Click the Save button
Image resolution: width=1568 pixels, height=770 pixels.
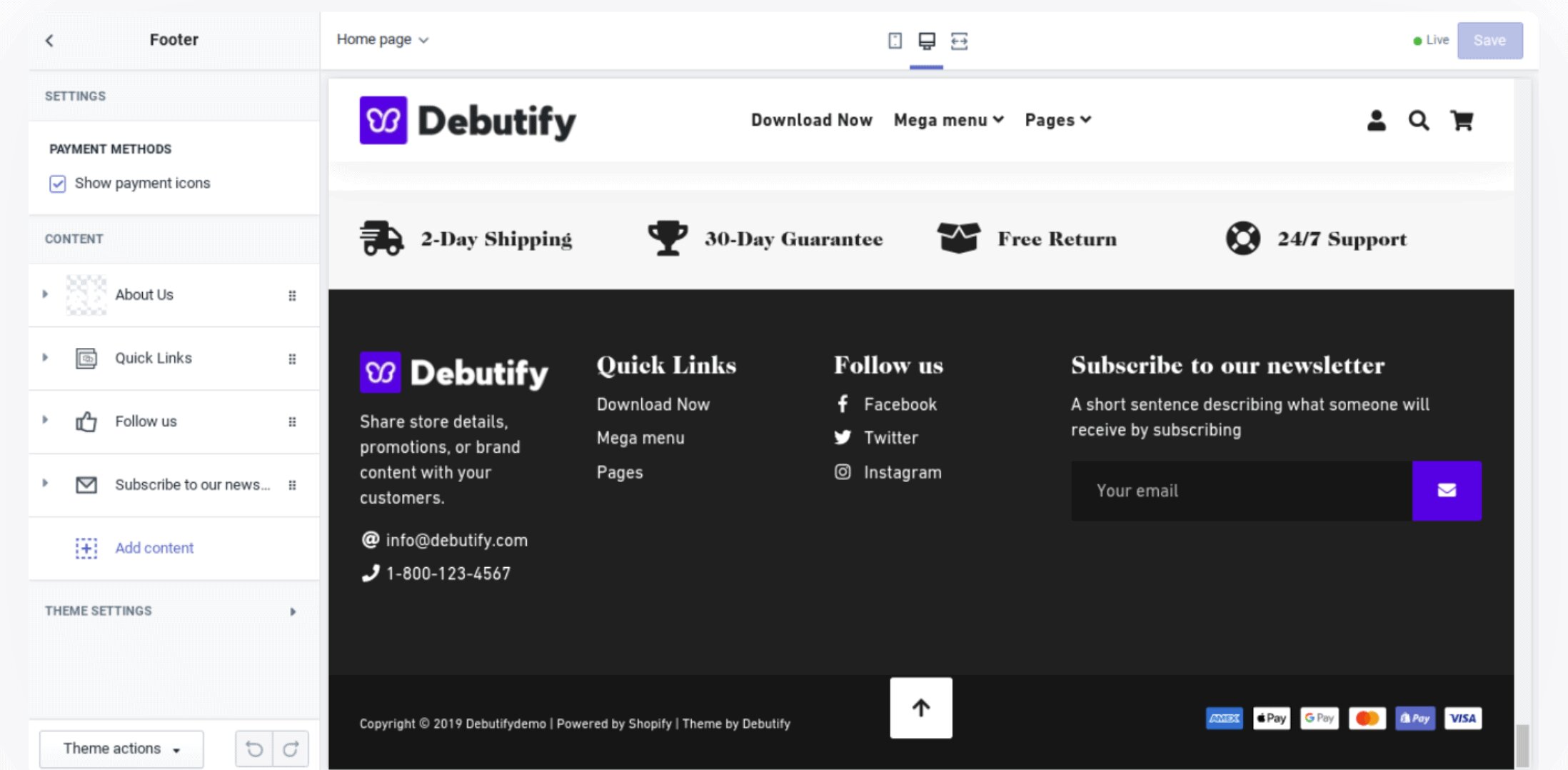tap(1489, 41)
